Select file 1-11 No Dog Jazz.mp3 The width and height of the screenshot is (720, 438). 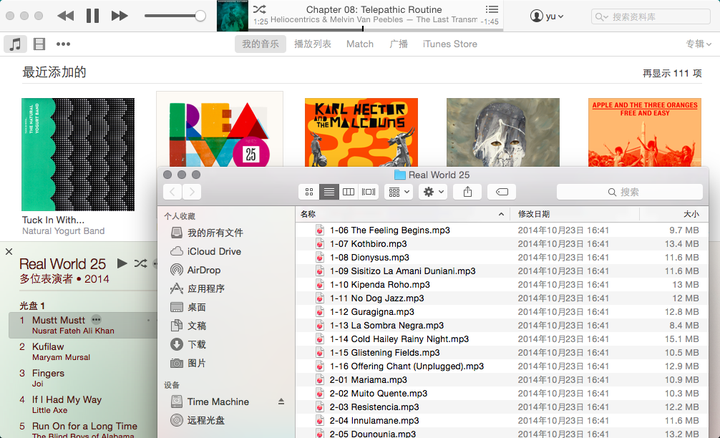(502, 298)
